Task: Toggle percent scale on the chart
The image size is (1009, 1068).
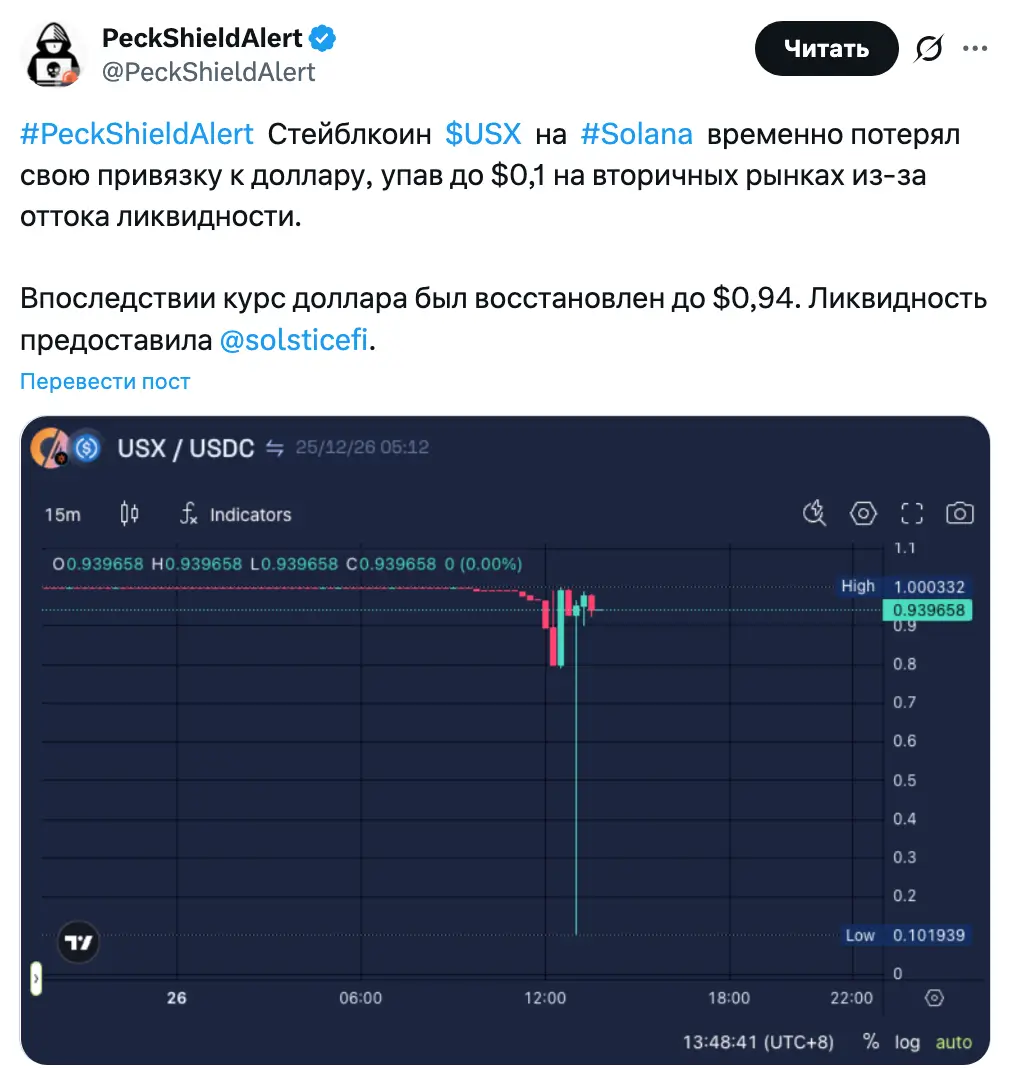Action: [x=871, y=1041]
